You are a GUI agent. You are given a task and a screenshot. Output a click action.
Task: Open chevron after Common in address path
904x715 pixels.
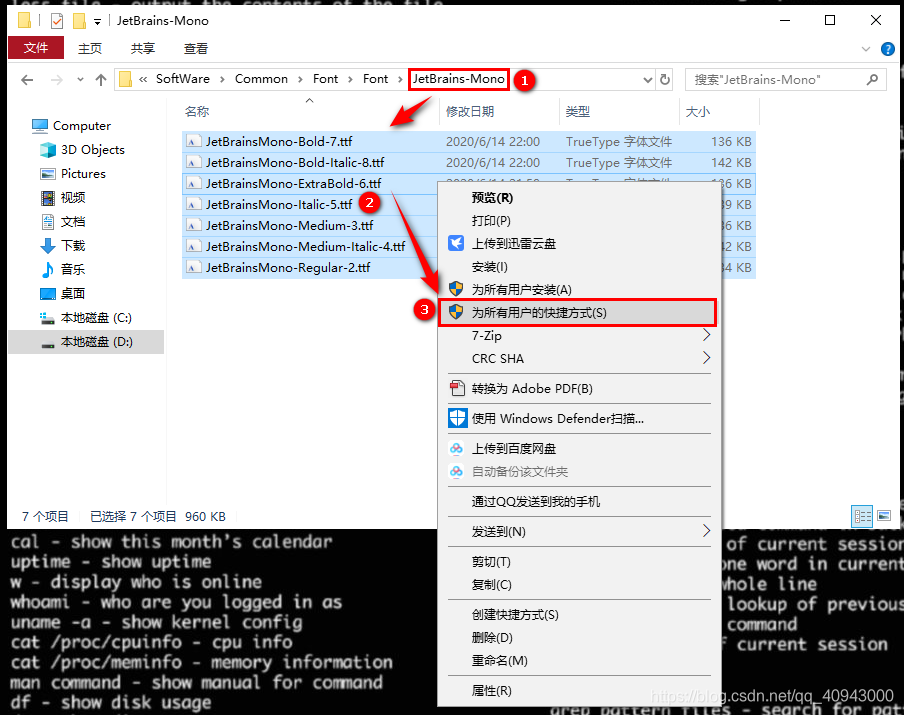[x=300, y=80]
